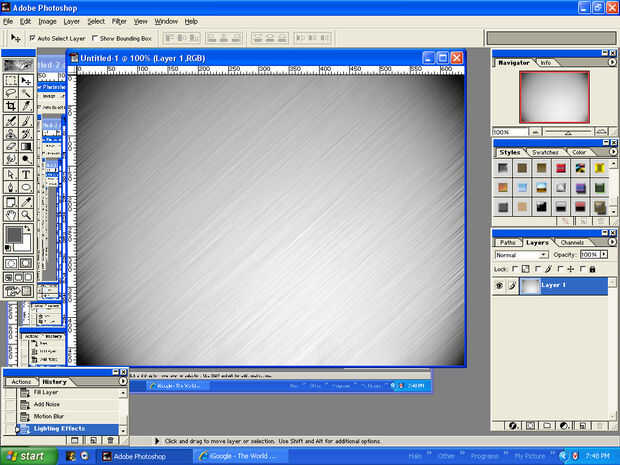The image size is (620, 465).
Task: Switch to the Swatches tab
Action: (546, 152)
